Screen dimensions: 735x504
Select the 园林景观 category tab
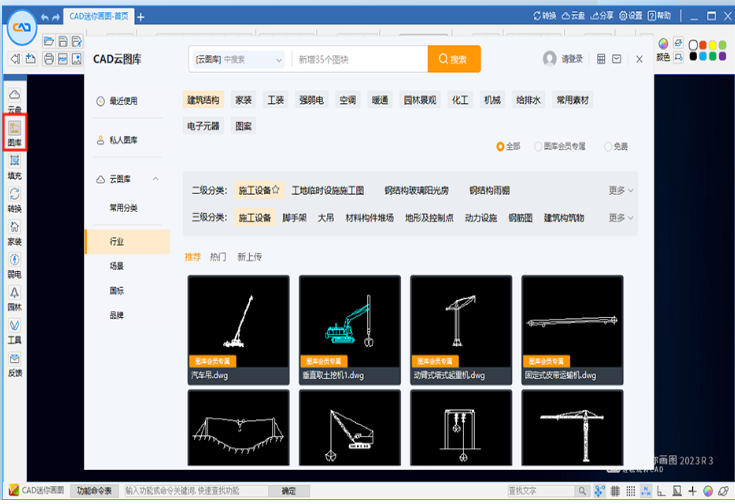point(419,100)
